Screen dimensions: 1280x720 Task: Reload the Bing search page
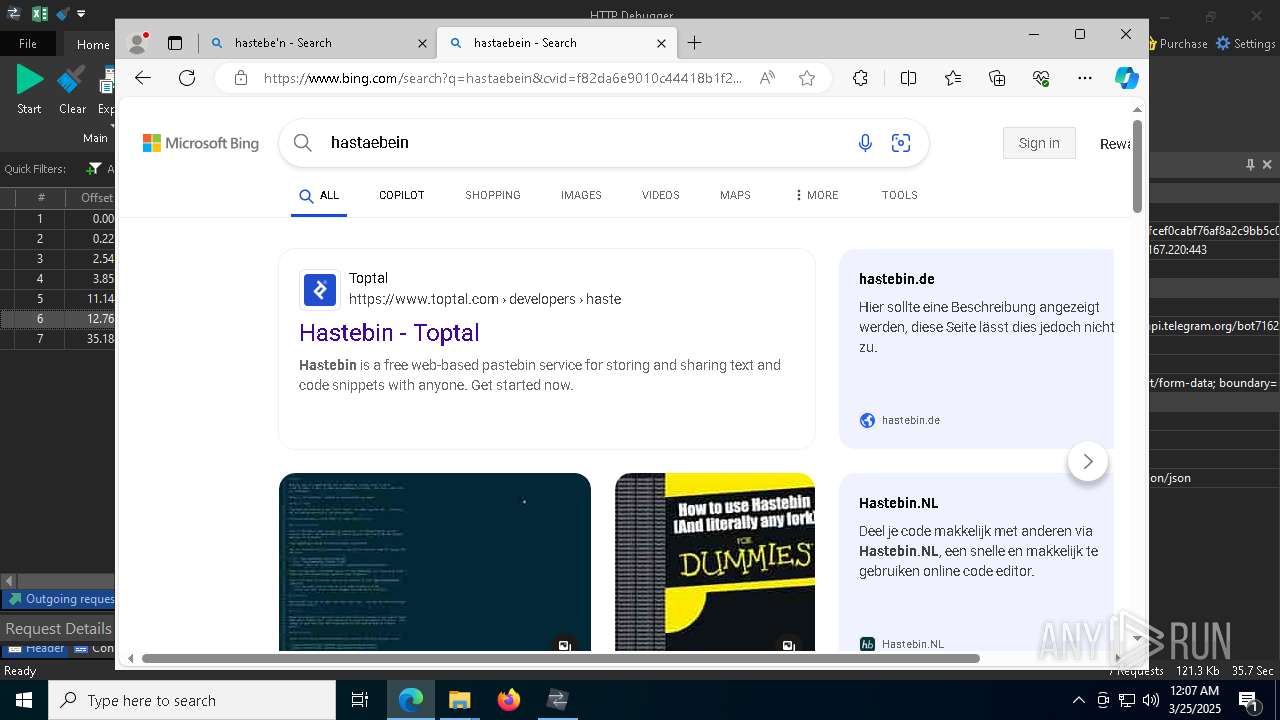pos(187,78)
